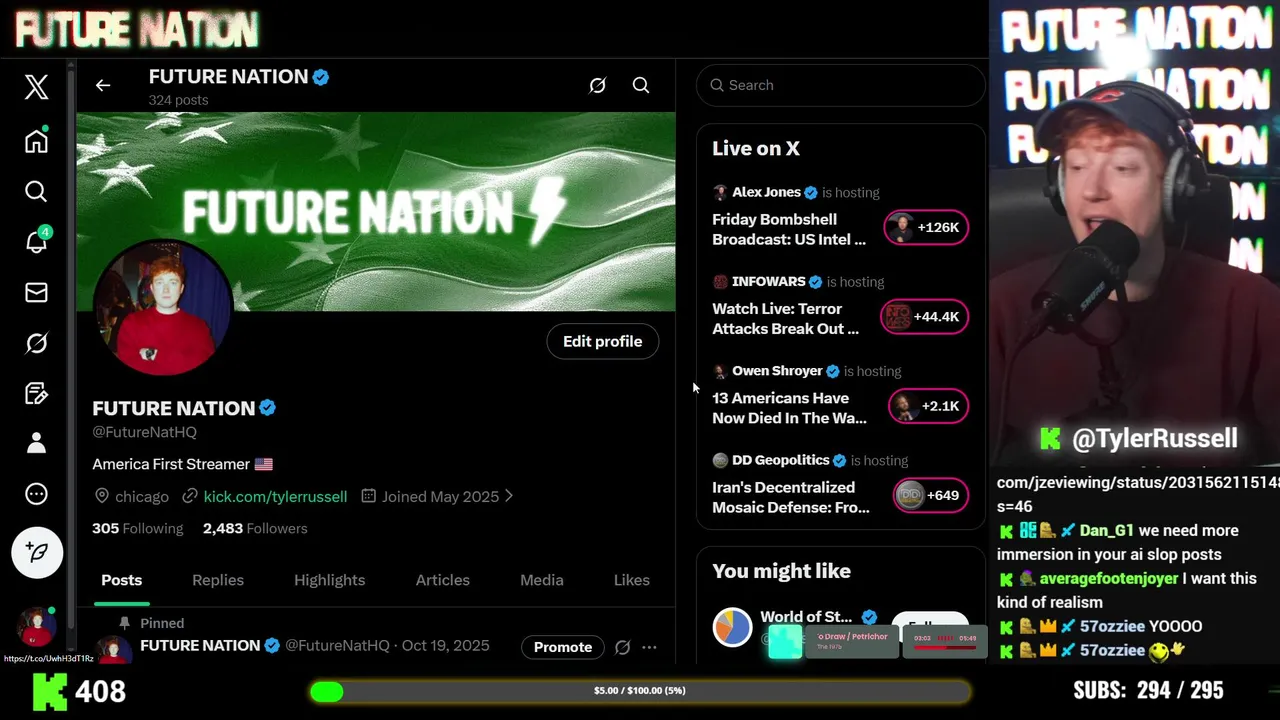Click the round compose Post button
The height and width of the screenshot is (720, 1280).
click(x=37, y=552)
